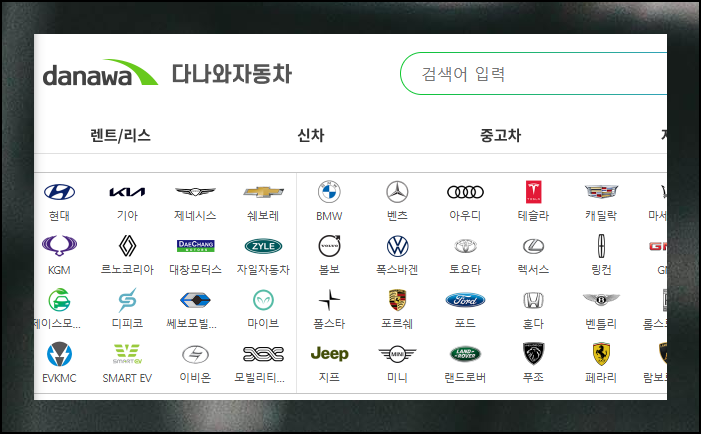The width and height of the screenshot is (701, 434).
Task: Select the Honda (혼다) brand logo
Action: pyautogui.click(x=533, y=300)
